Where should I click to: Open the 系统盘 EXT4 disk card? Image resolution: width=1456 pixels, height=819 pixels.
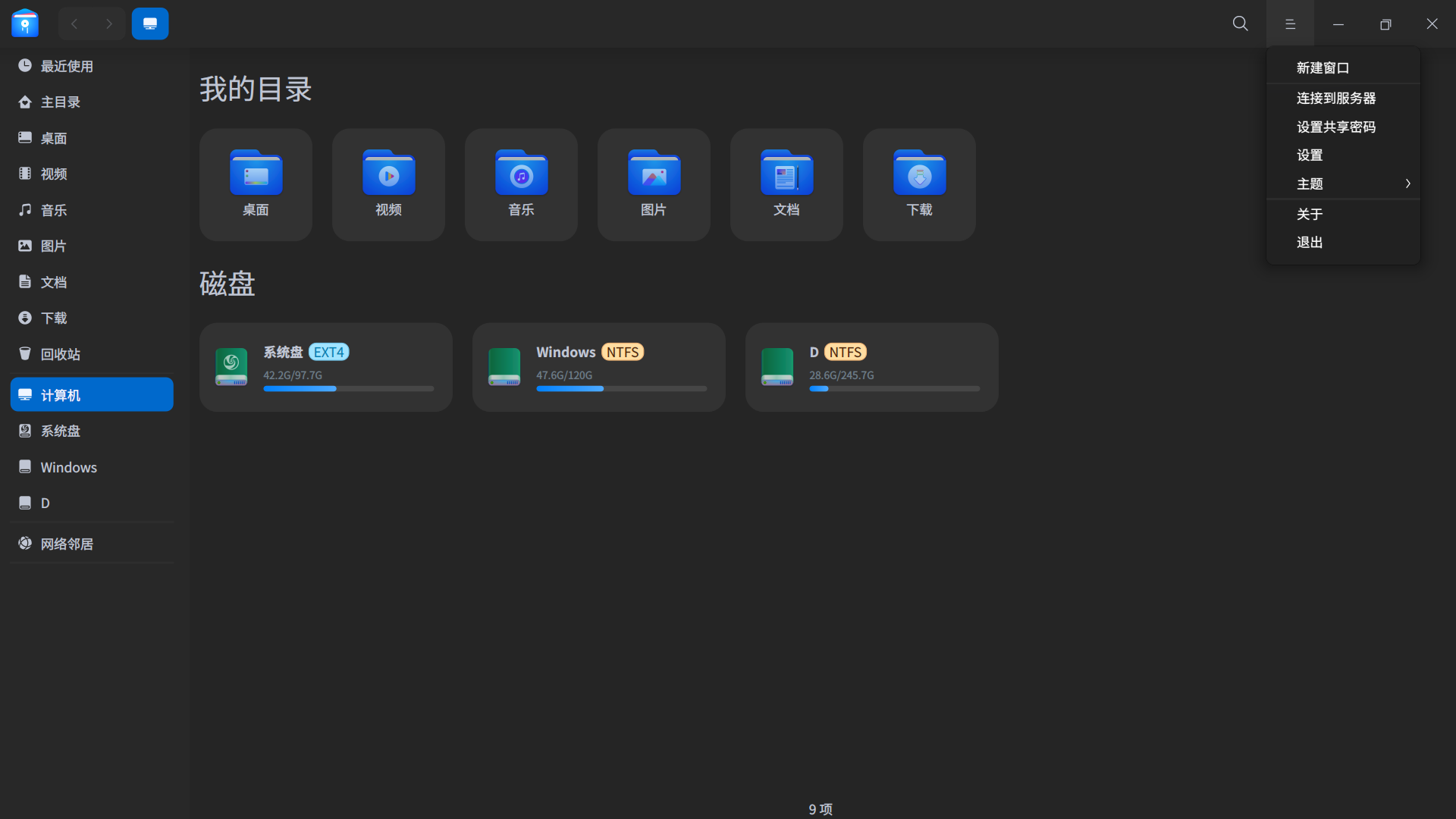click(325, 367)
